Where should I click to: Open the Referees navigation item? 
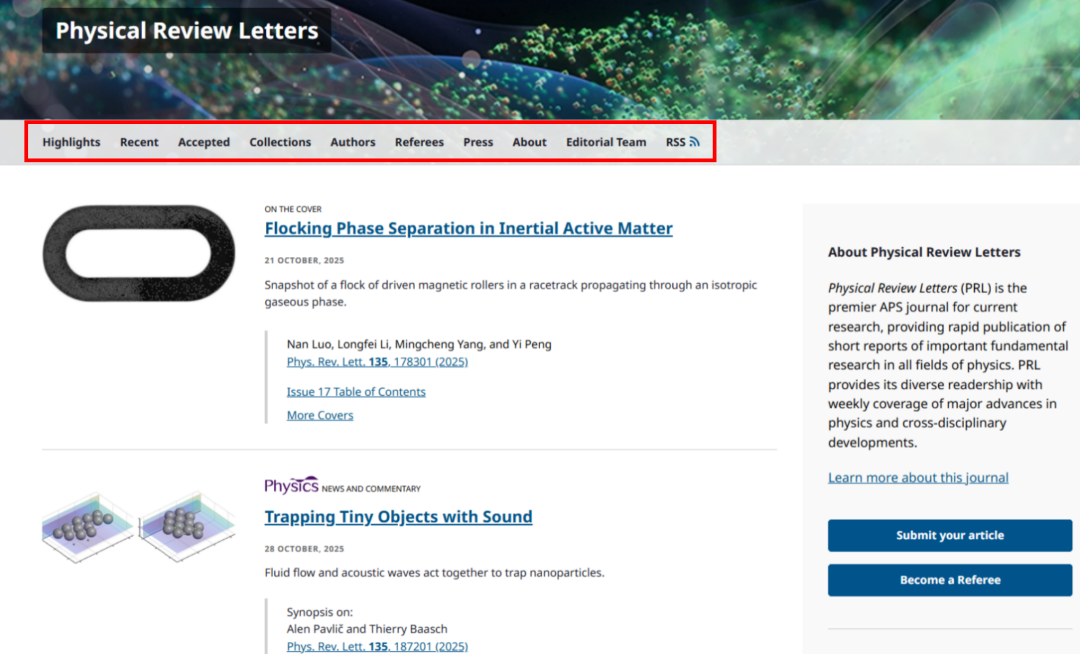(x=419, y=142)
